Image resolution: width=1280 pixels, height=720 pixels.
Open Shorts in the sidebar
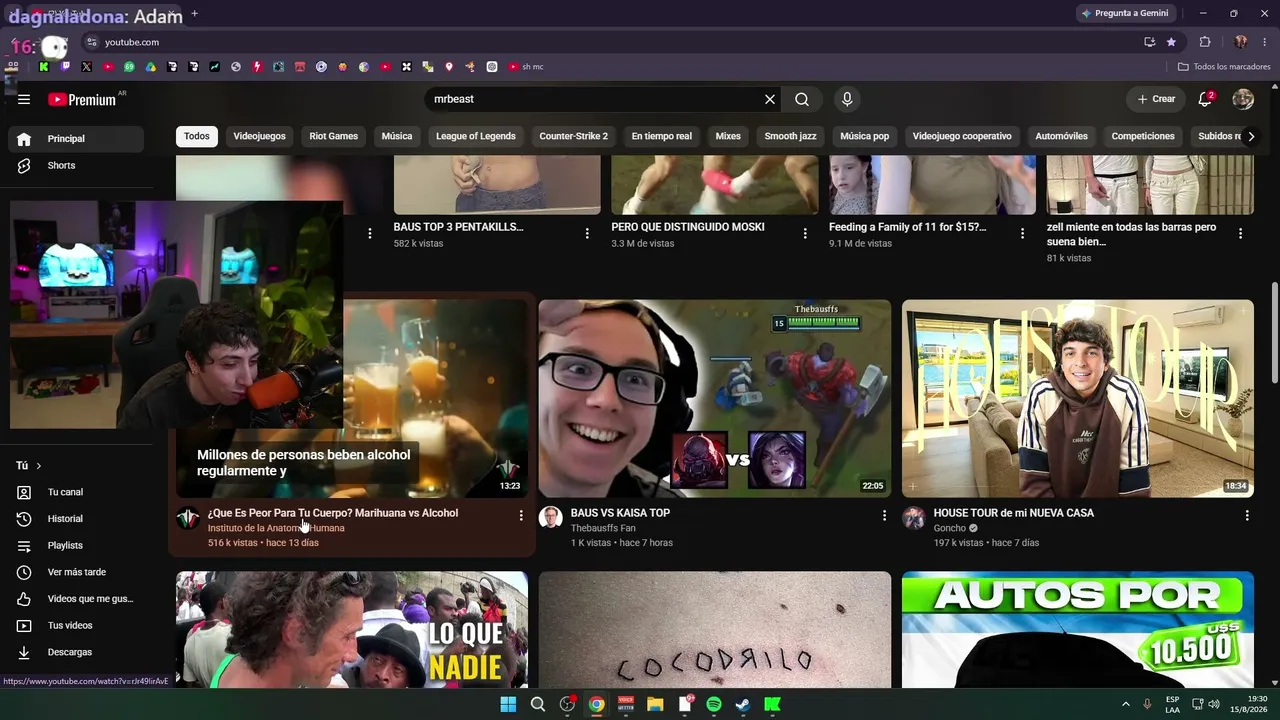coord(76,165)
